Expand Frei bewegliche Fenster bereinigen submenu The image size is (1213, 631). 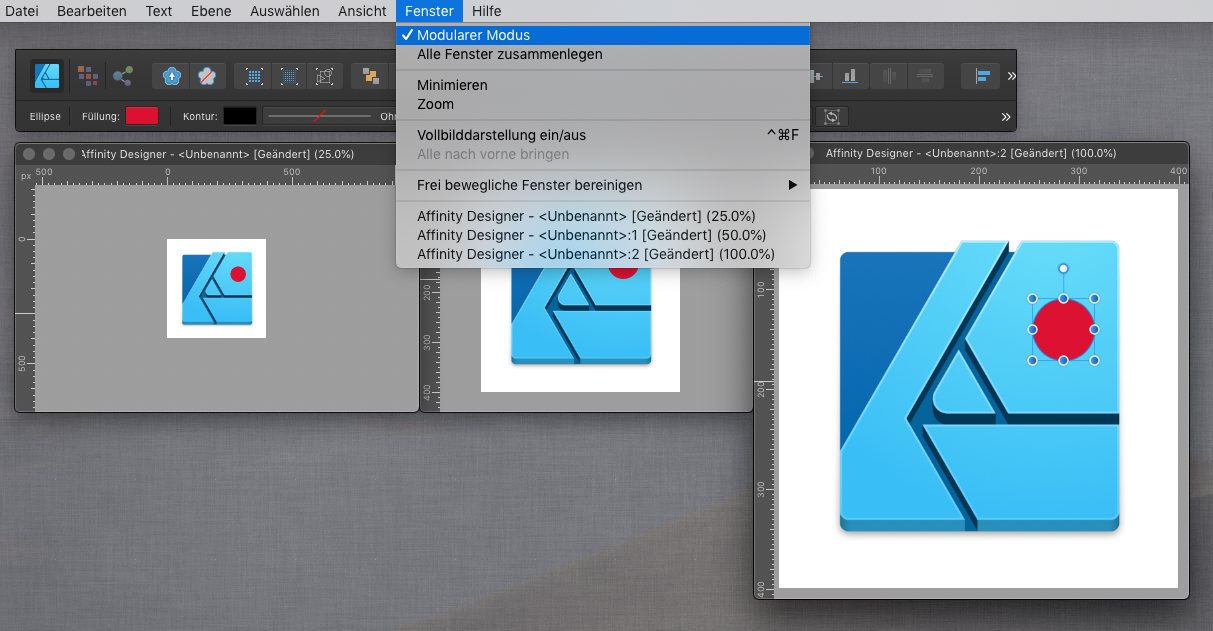pyautogui.click(x=603, y=185)
